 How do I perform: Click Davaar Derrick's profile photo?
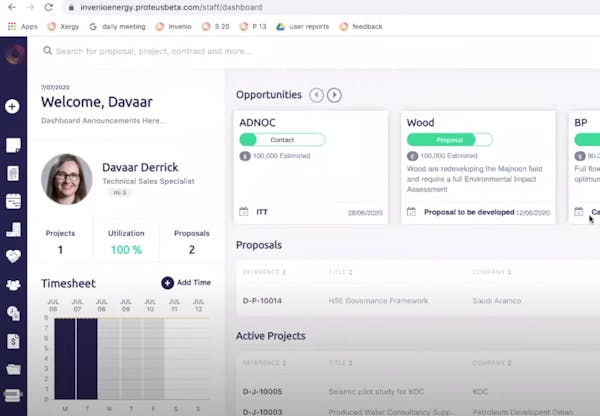[67, 179]
